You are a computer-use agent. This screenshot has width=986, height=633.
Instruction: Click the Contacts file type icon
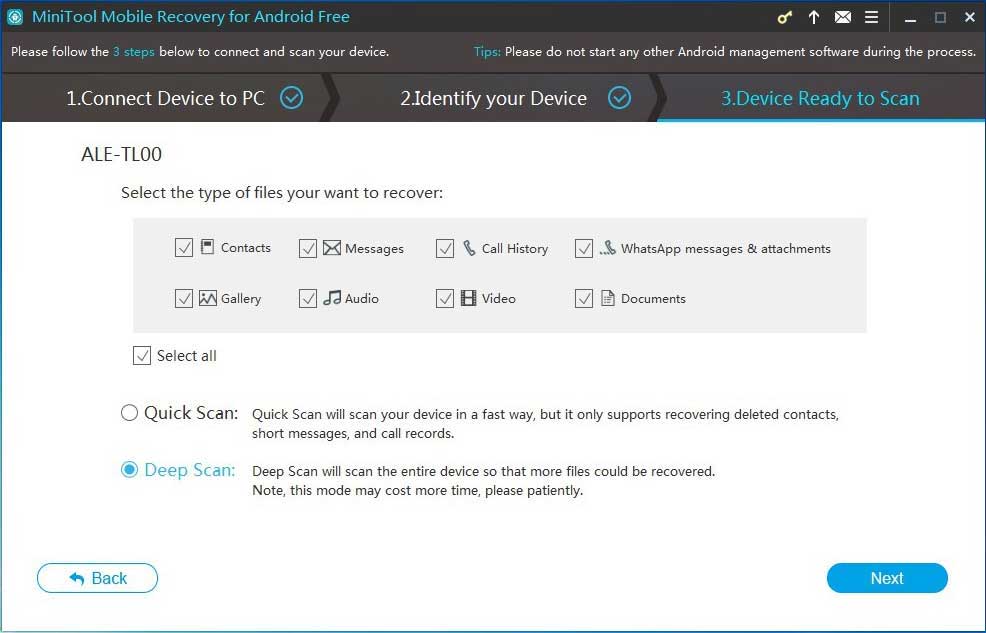(x=208, y=246)
